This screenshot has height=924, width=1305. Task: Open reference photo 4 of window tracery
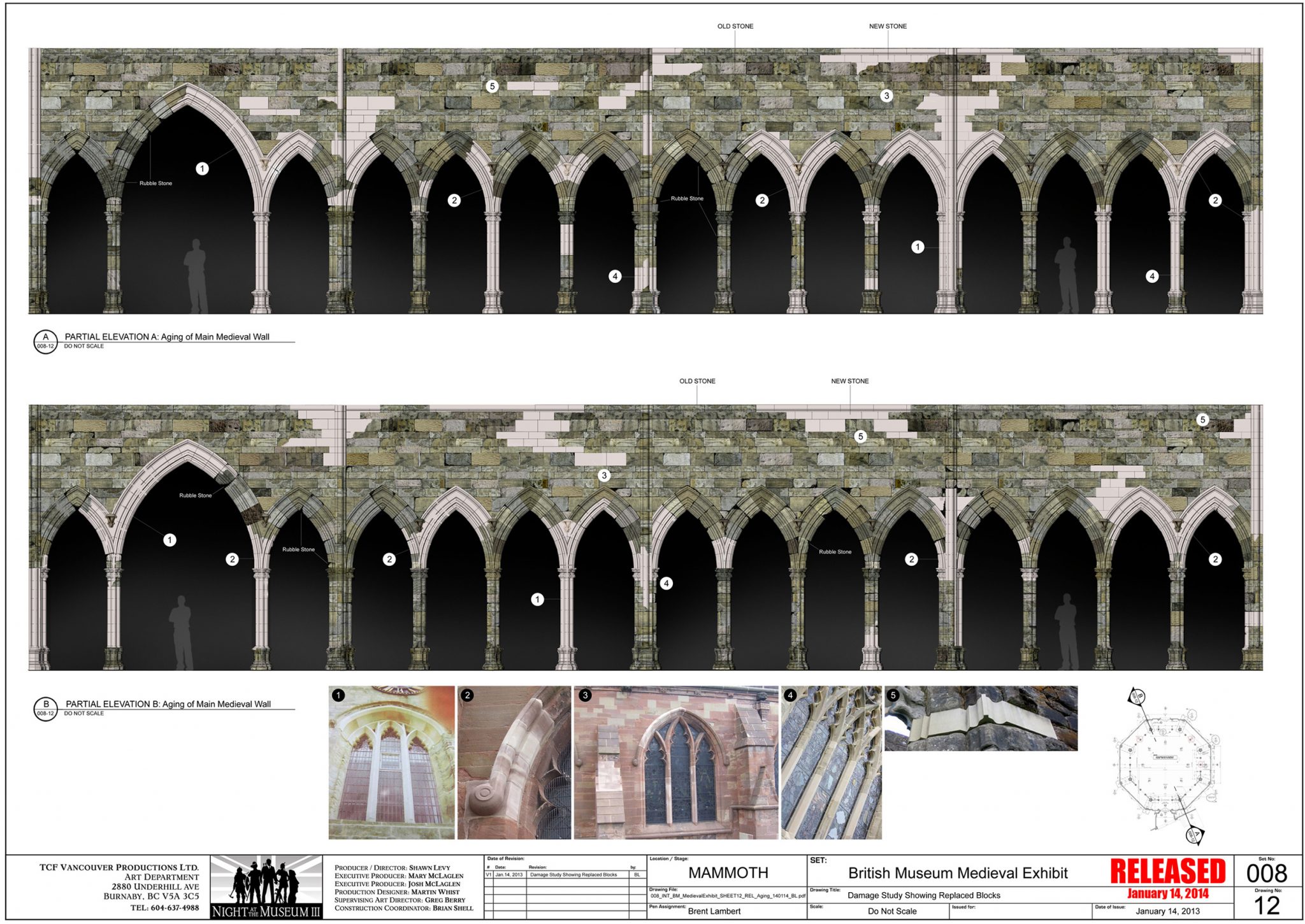(x=831, y=762)
